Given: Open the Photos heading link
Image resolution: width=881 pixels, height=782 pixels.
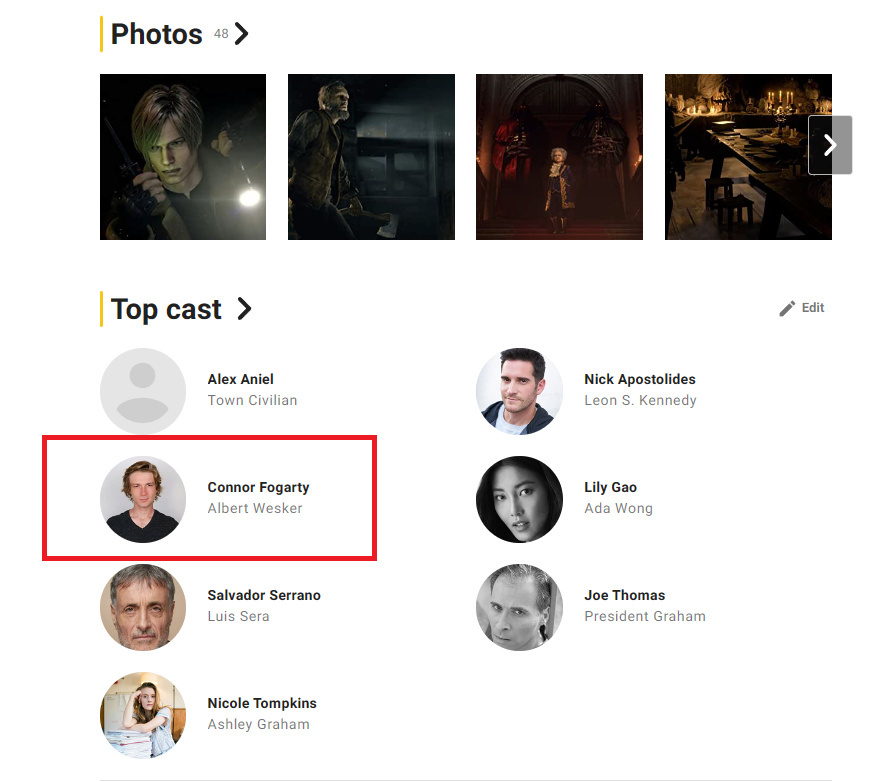Looking at the screenshot, I should click(156, 34).
